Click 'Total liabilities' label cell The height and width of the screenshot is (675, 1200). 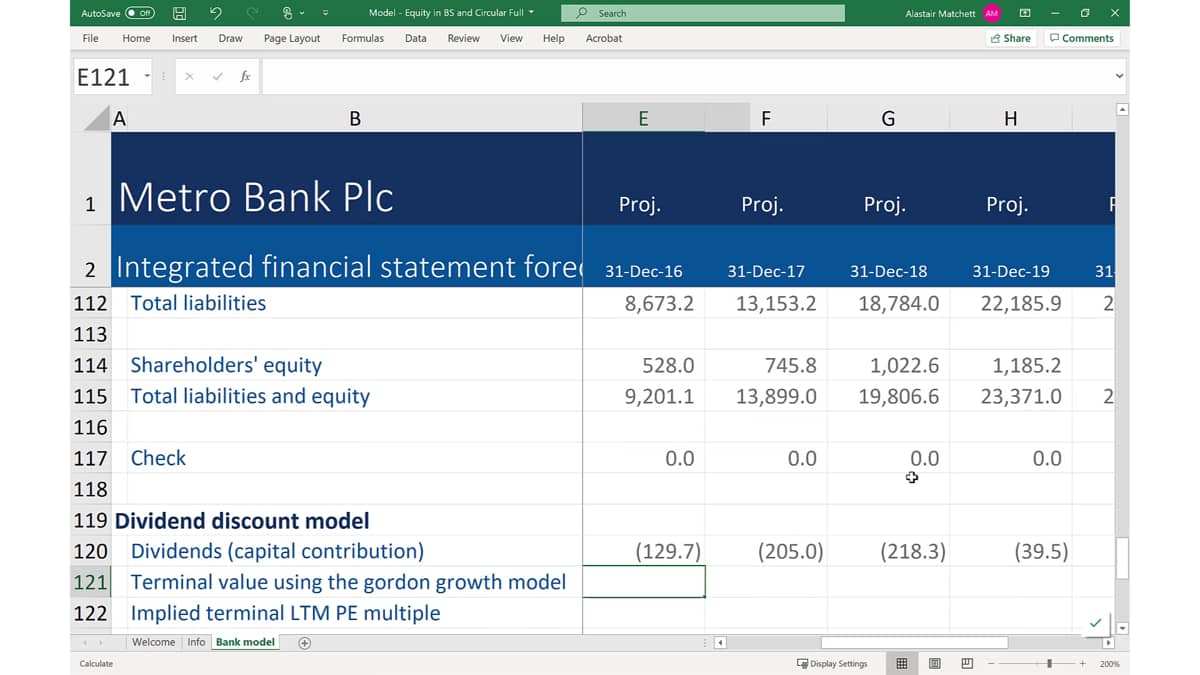[x=198, y=303]
